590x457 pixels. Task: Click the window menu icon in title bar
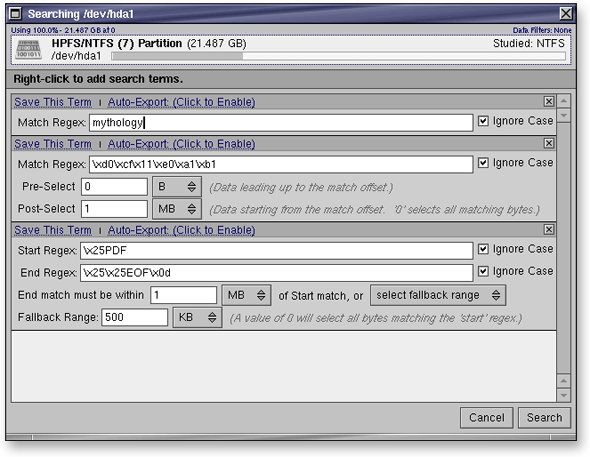(x=15, y=14)
